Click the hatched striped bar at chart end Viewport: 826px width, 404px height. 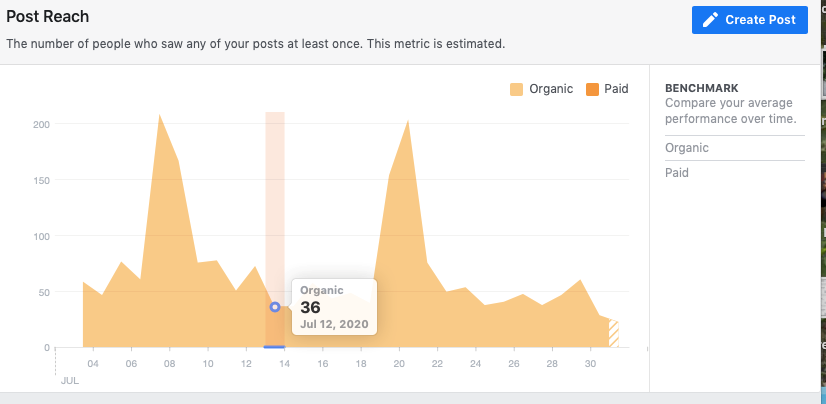point(614,334)
